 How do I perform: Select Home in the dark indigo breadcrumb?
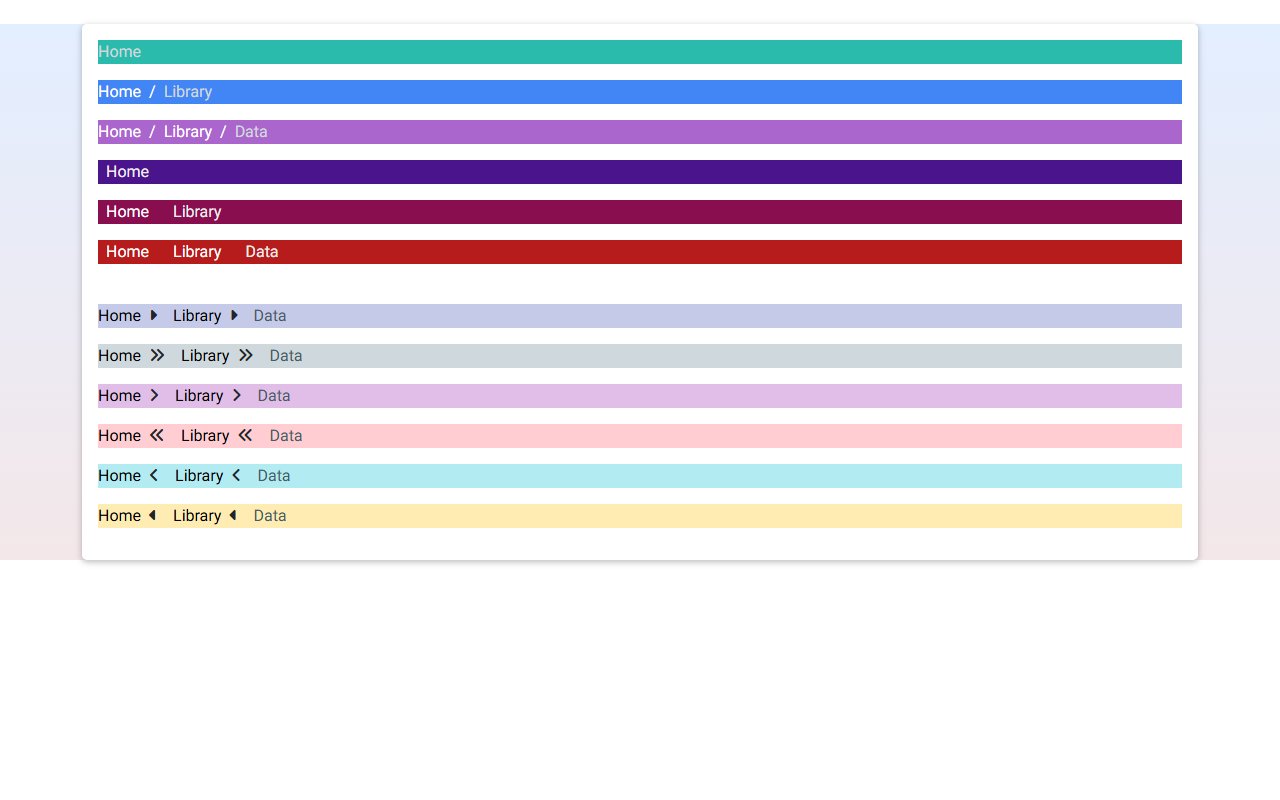(127, 172)
